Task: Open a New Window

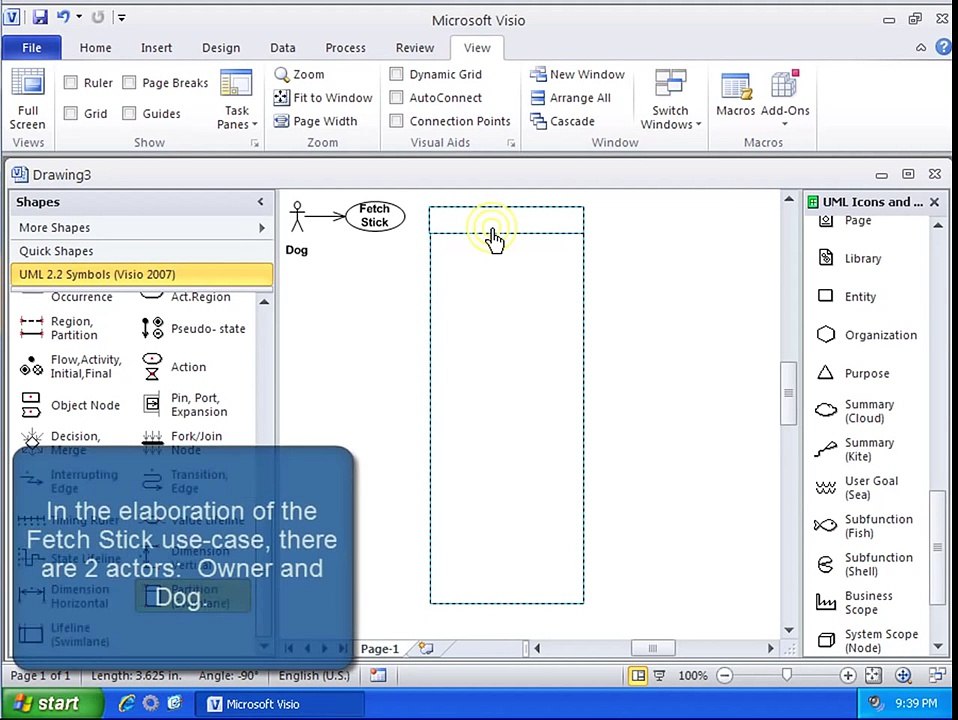Action: pyautogui.click(x=577, y=75)
